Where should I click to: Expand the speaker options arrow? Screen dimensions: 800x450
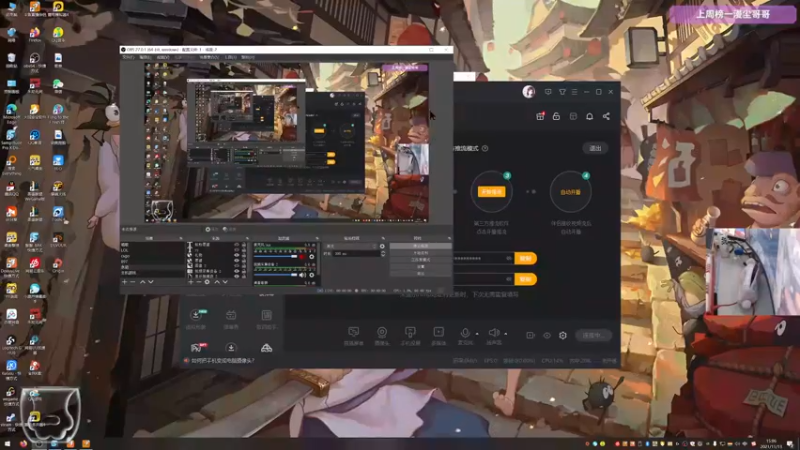click(x=506, y=334)
